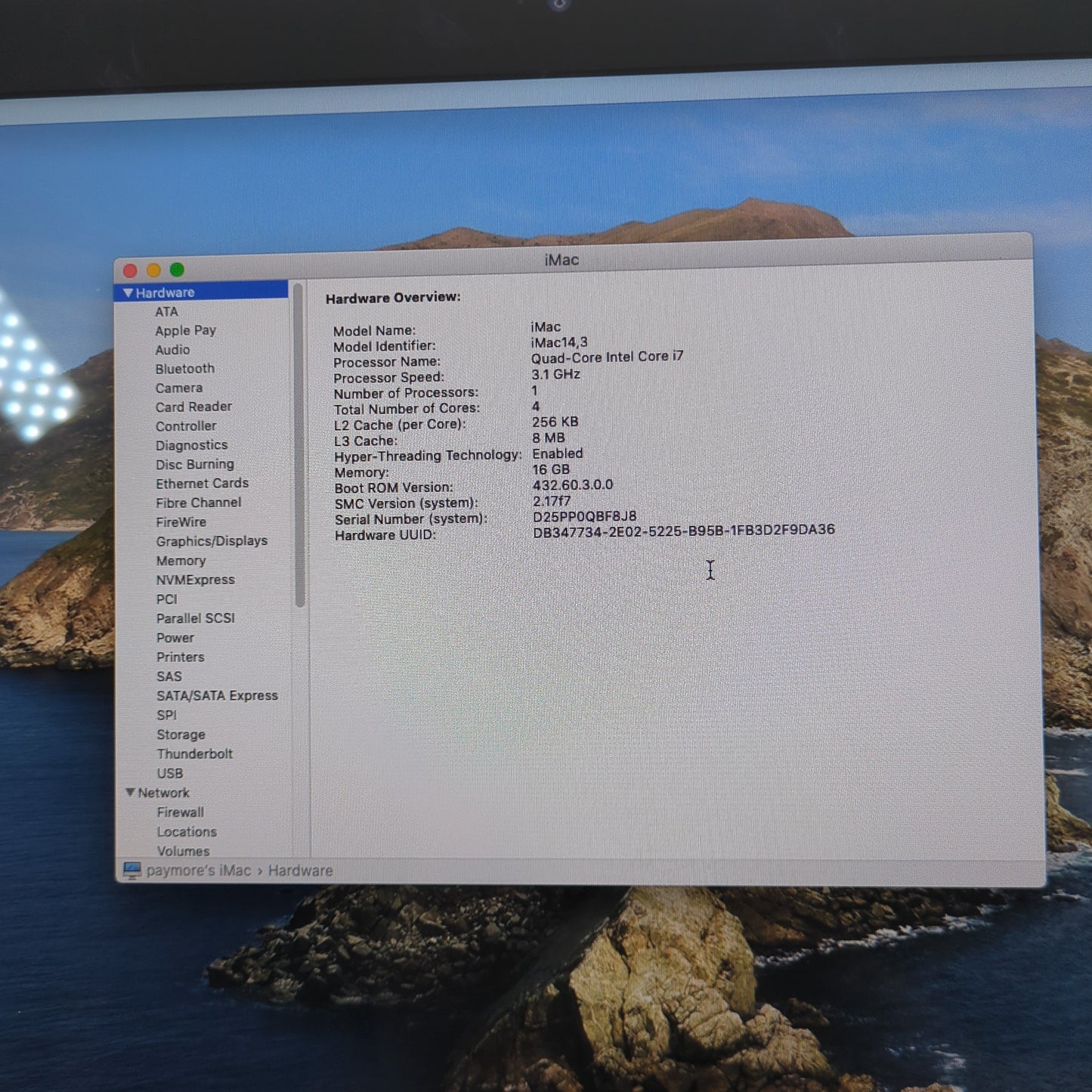This screenshot has width=1092, height=1092.
Task: Select the Camera entry
Action: click(178, 388)
